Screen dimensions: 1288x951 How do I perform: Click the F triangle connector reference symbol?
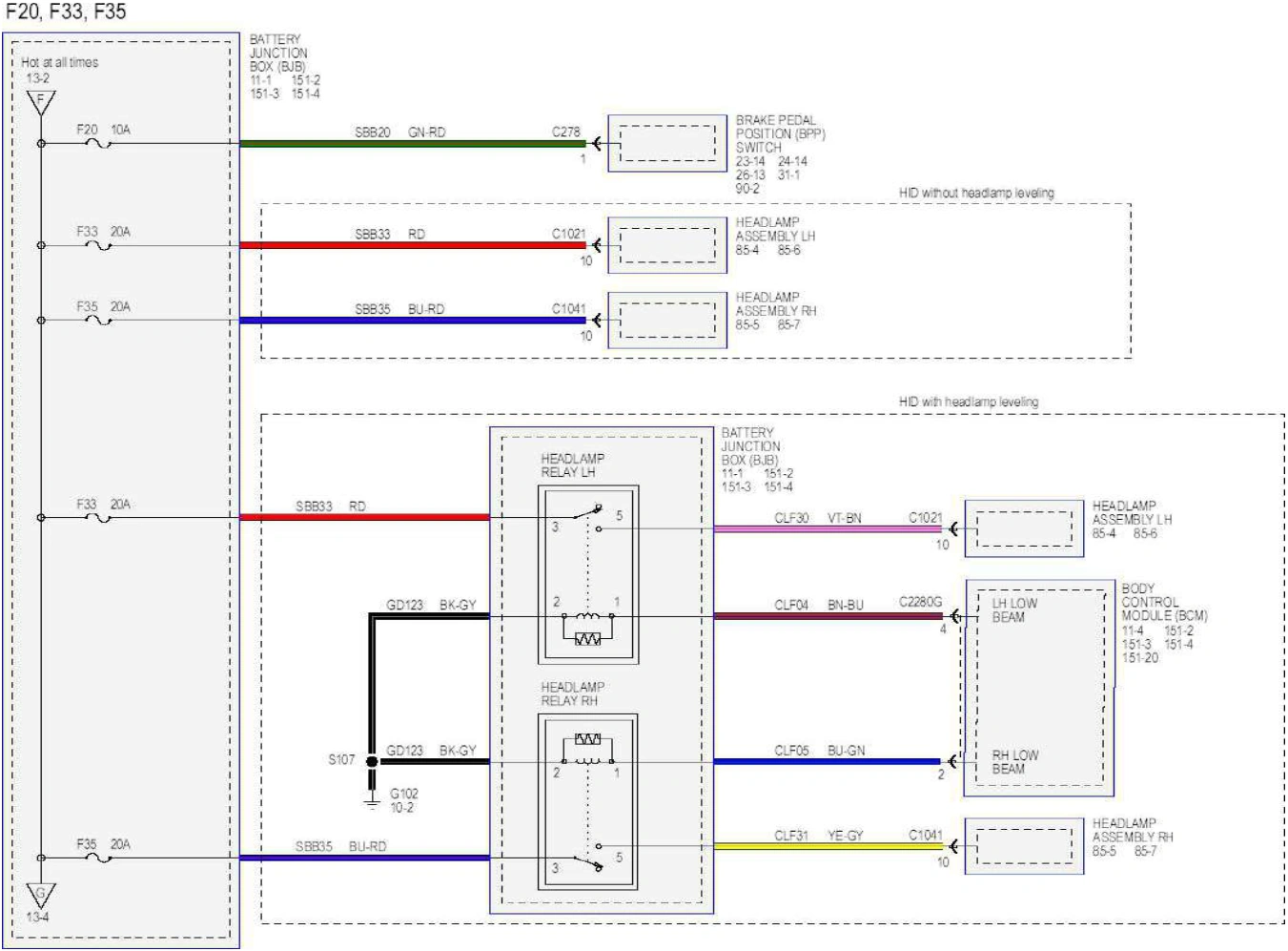40,102
